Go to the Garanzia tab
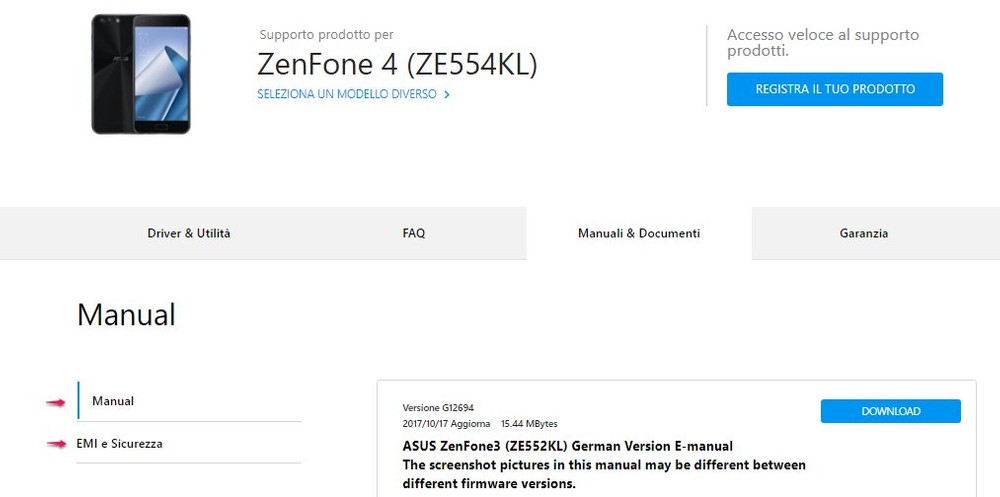1000x497 pixels. [864, 233]
